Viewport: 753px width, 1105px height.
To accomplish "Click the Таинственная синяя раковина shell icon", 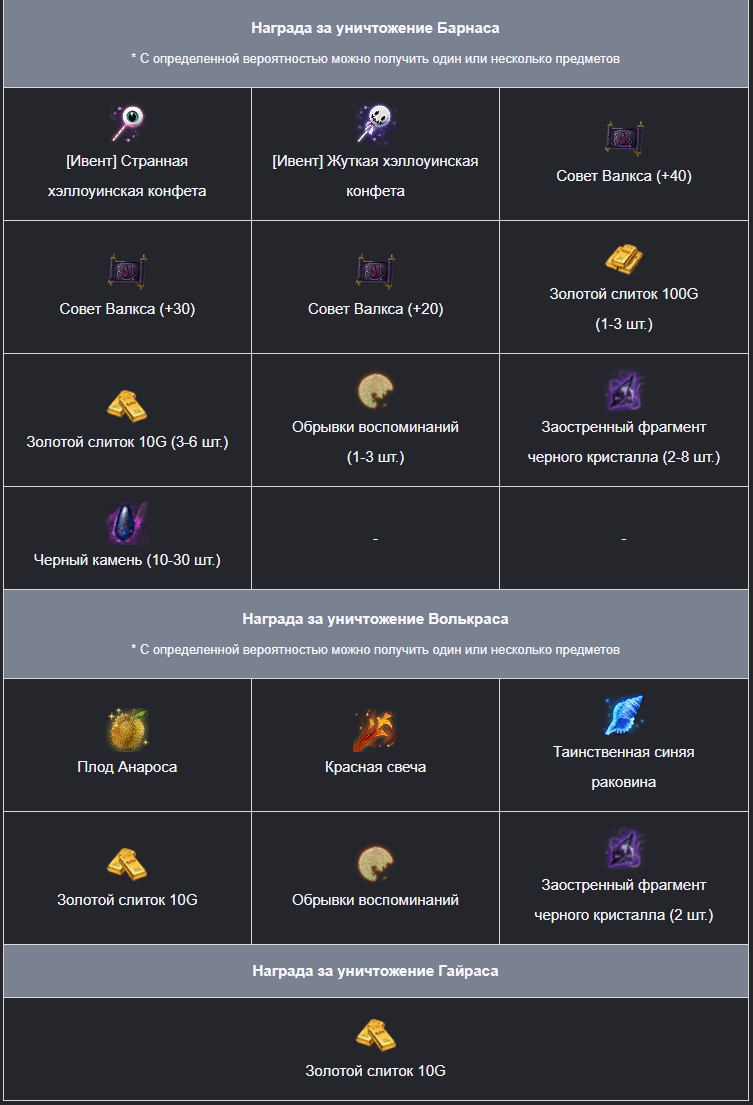I will [624, 715].
